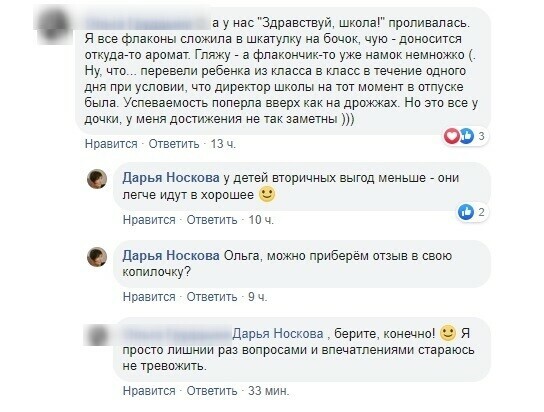Click Нравится under the копилочку reply
Screen dimensions: 544x412
[x=149, y=297]
